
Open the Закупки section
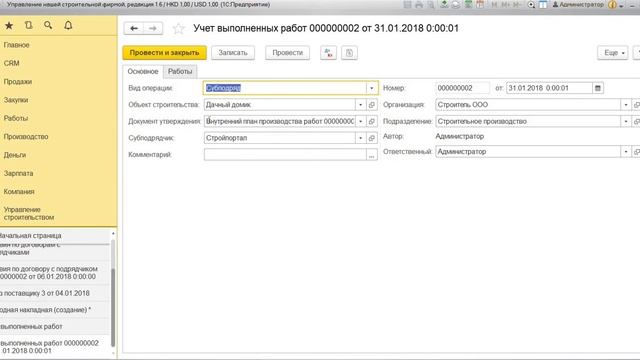tap(16, 100)
